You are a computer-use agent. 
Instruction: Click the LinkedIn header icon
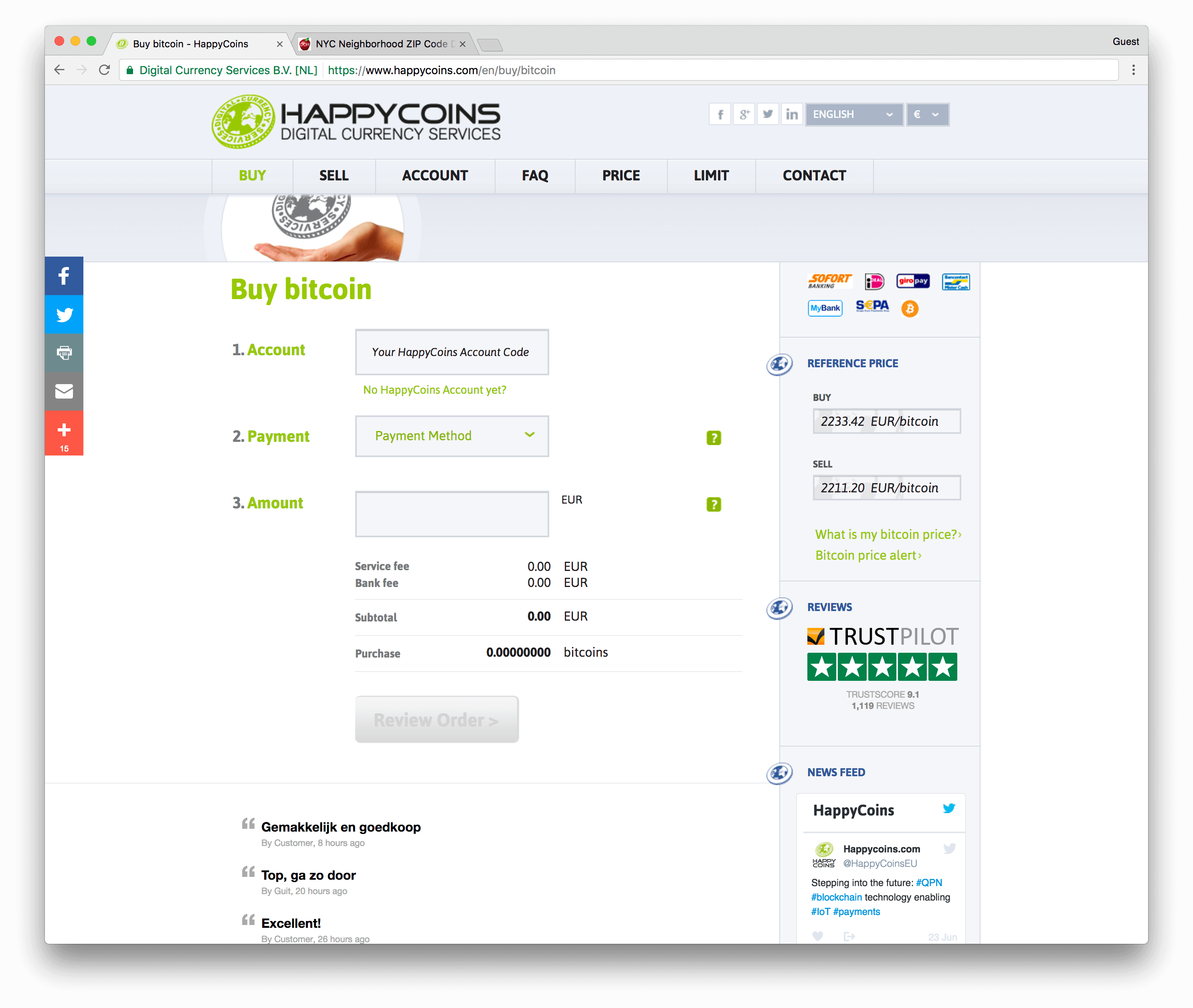tap(792, 114)
